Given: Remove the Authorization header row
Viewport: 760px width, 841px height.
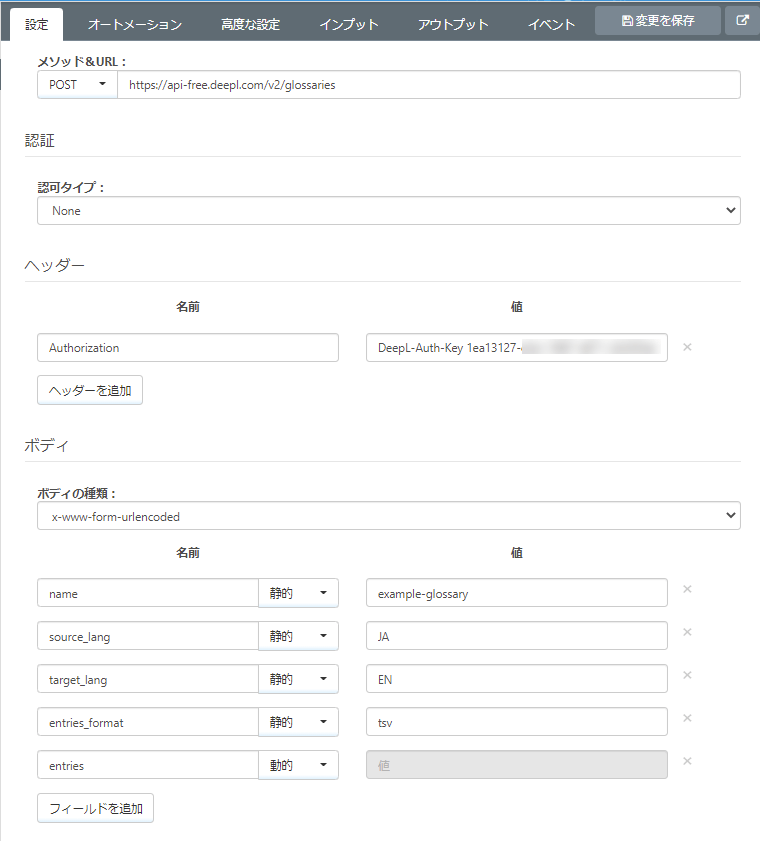Looking at the screenshot, I should pos(687,347).
